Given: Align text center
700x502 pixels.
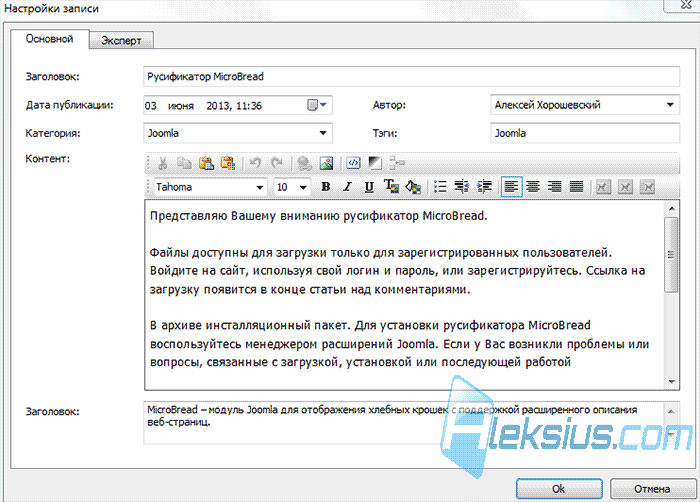Looking at the screenshot, I should (533, 187).
